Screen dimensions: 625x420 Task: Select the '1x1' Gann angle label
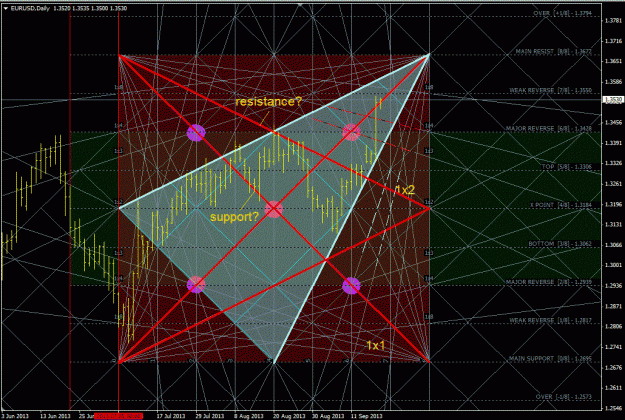[x=375, y=345]
